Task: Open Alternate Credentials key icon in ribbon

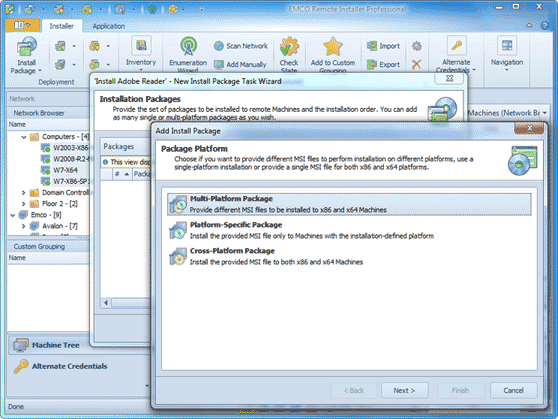Action: click(457, 46)
